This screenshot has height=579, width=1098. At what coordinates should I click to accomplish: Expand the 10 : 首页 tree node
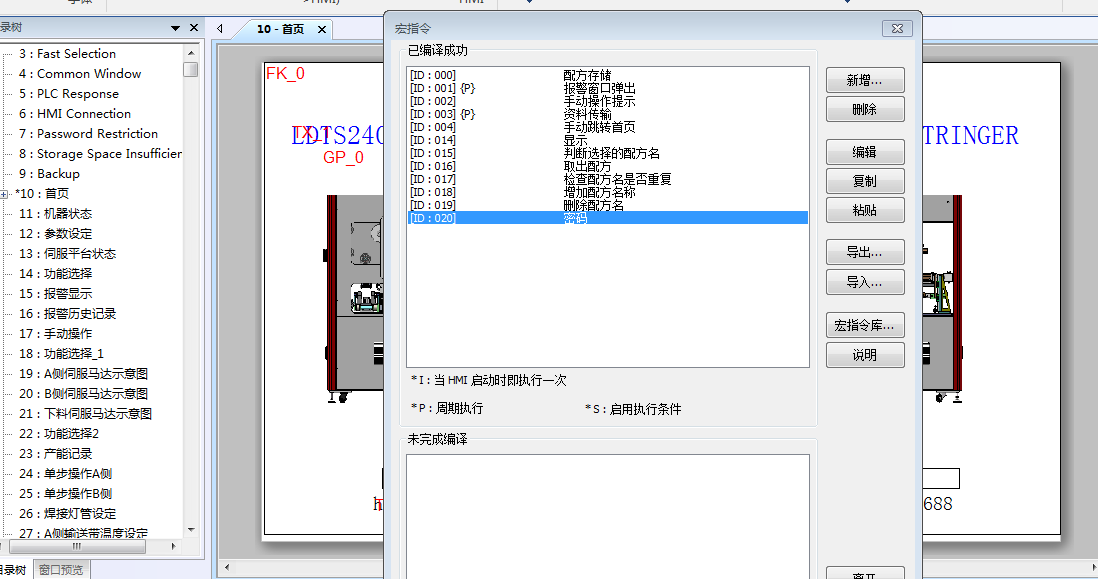(x=6, y=194)
